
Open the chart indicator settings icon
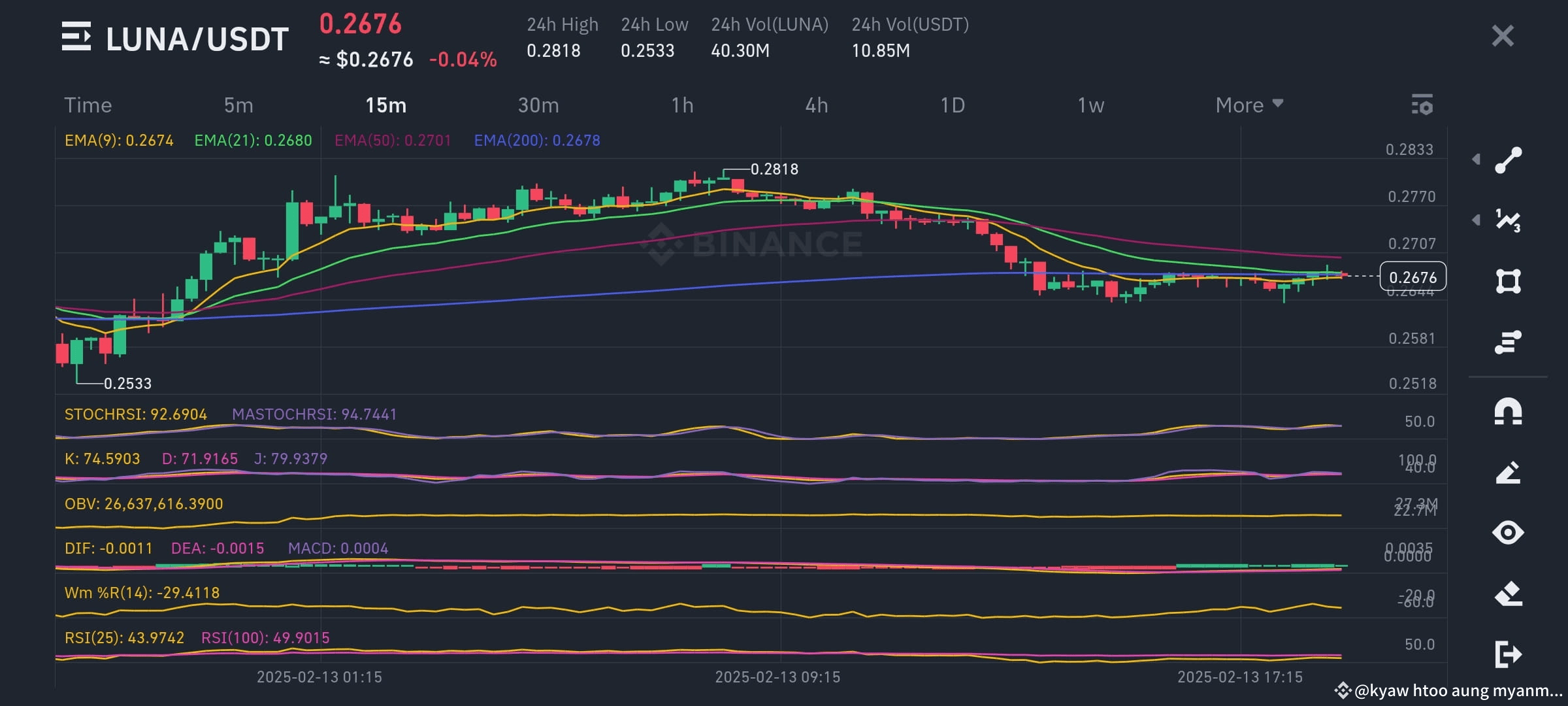click(x=1422, y=105)
